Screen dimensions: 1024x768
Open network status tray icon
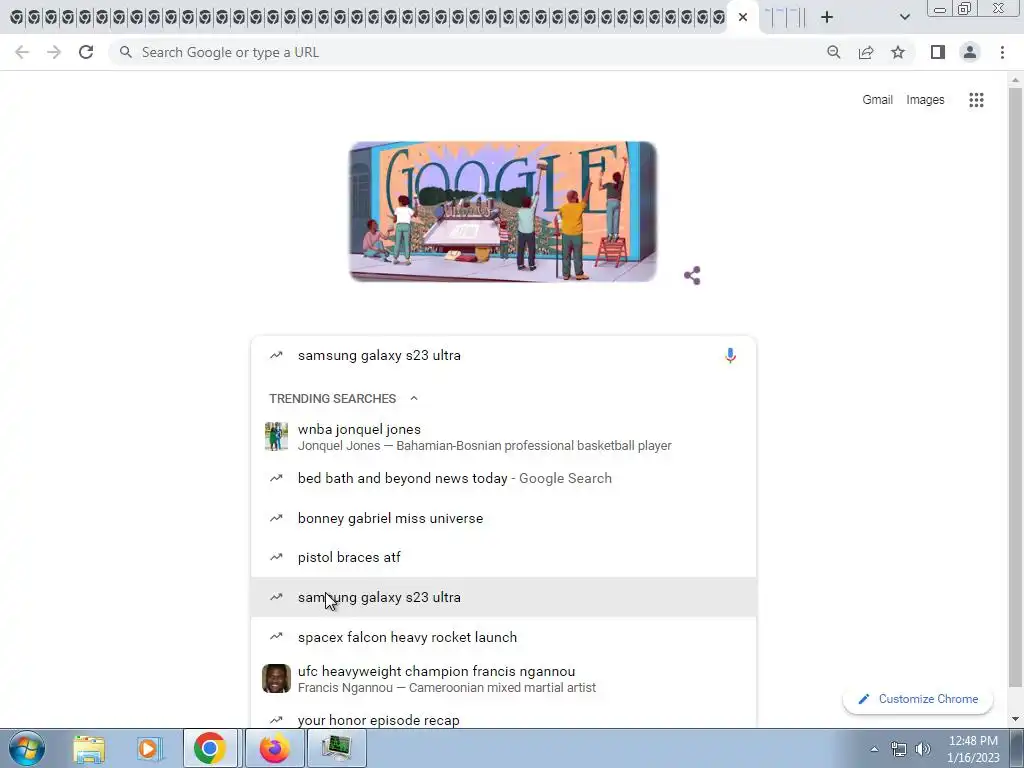tap(899, 749)
